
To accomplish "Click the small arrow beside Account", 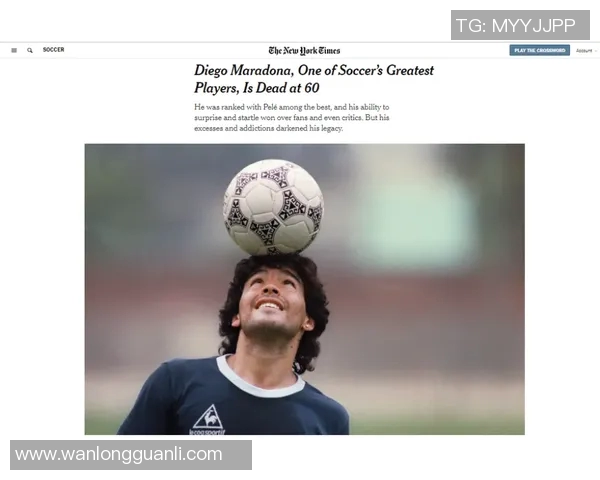I will coord(596,51).
